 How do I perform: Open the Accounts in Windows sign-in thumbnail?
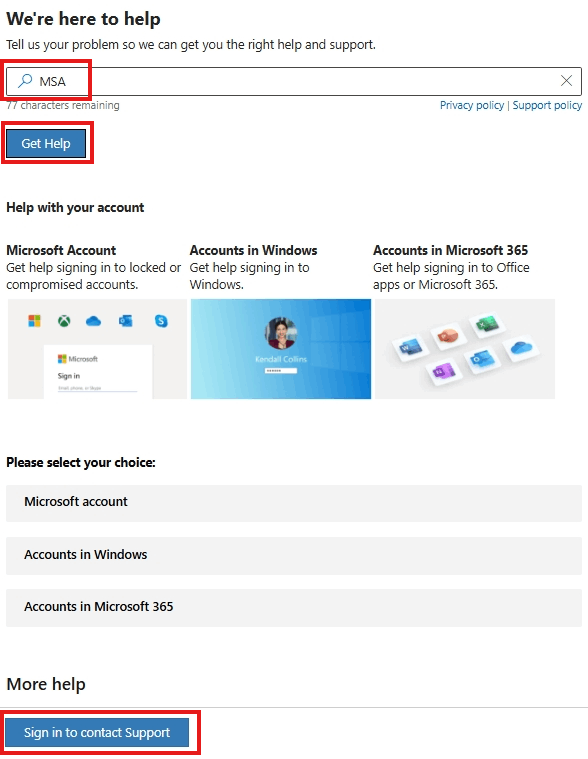tap(281, 349)
